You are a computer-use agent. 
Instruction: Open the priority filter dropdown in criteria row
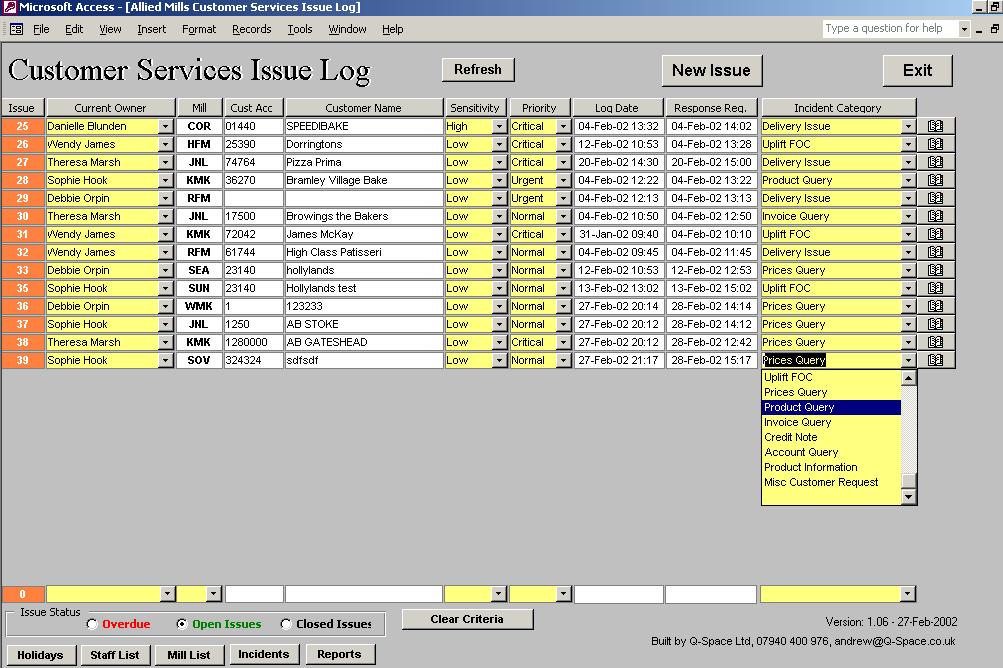point(563,594)
